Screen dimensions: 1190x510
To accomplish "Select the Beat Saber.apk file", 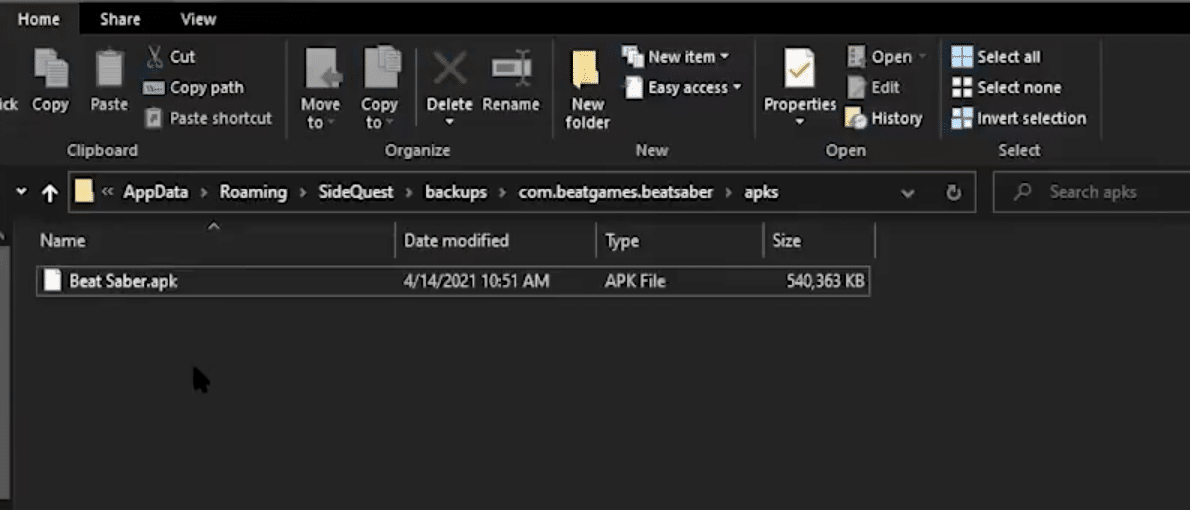I will tap(453, 282).
